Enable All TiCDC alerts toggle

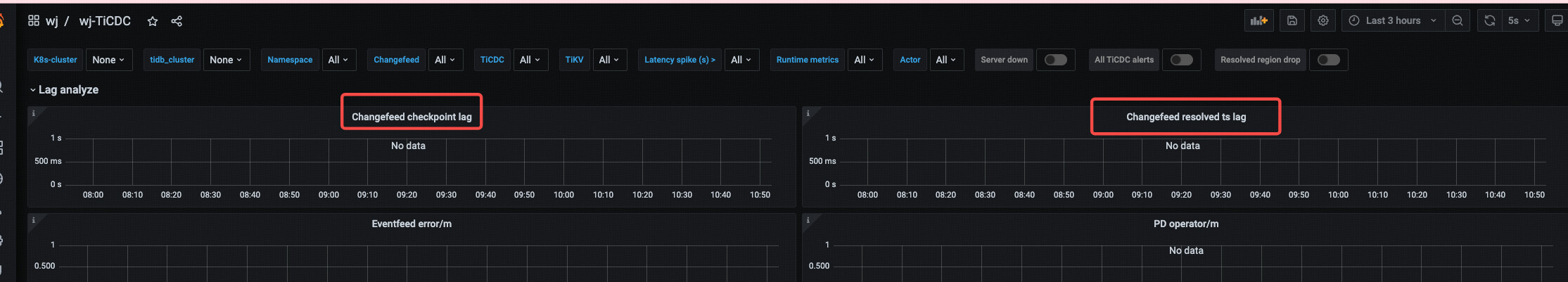(1181, 60)
